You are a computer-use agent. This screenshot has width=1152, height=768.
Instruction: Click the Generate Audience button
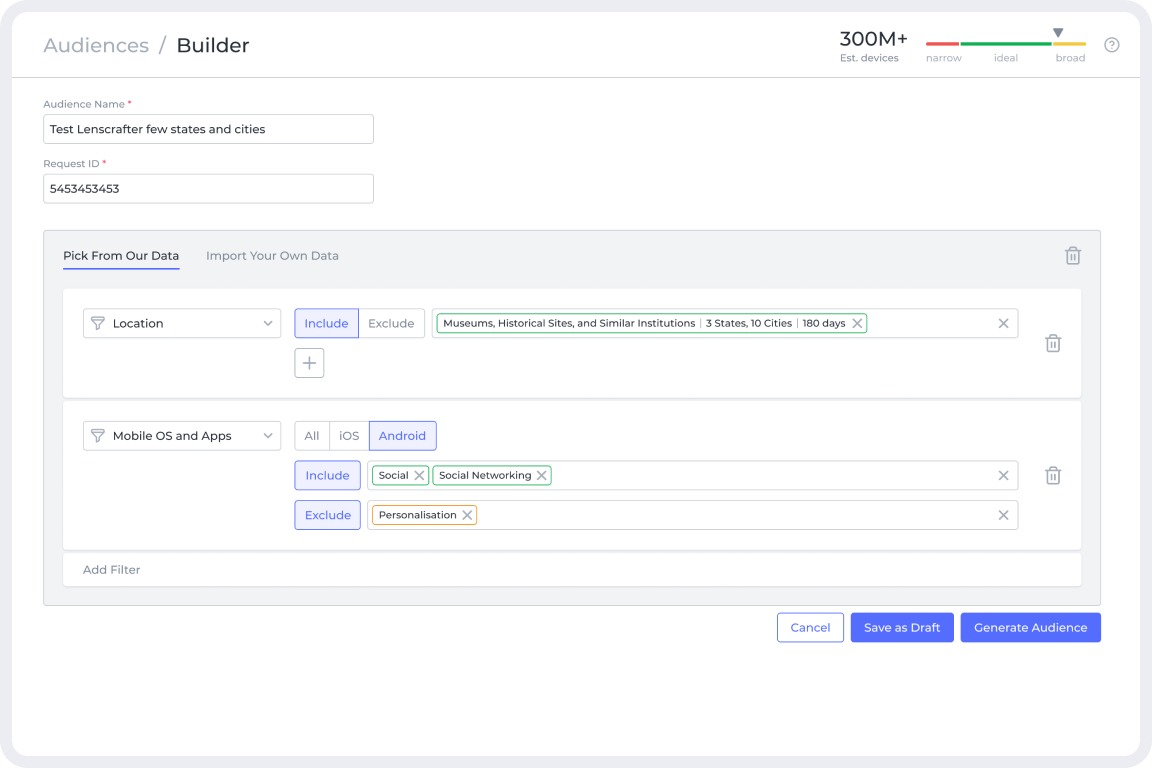1030,628
